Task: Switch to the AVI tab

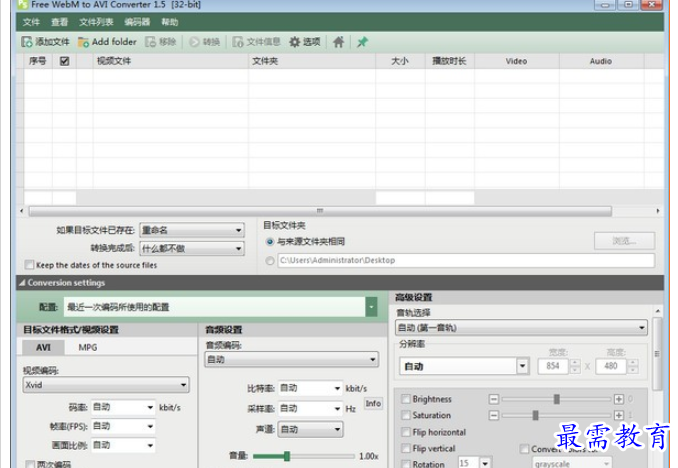Action: pos(43,347)
